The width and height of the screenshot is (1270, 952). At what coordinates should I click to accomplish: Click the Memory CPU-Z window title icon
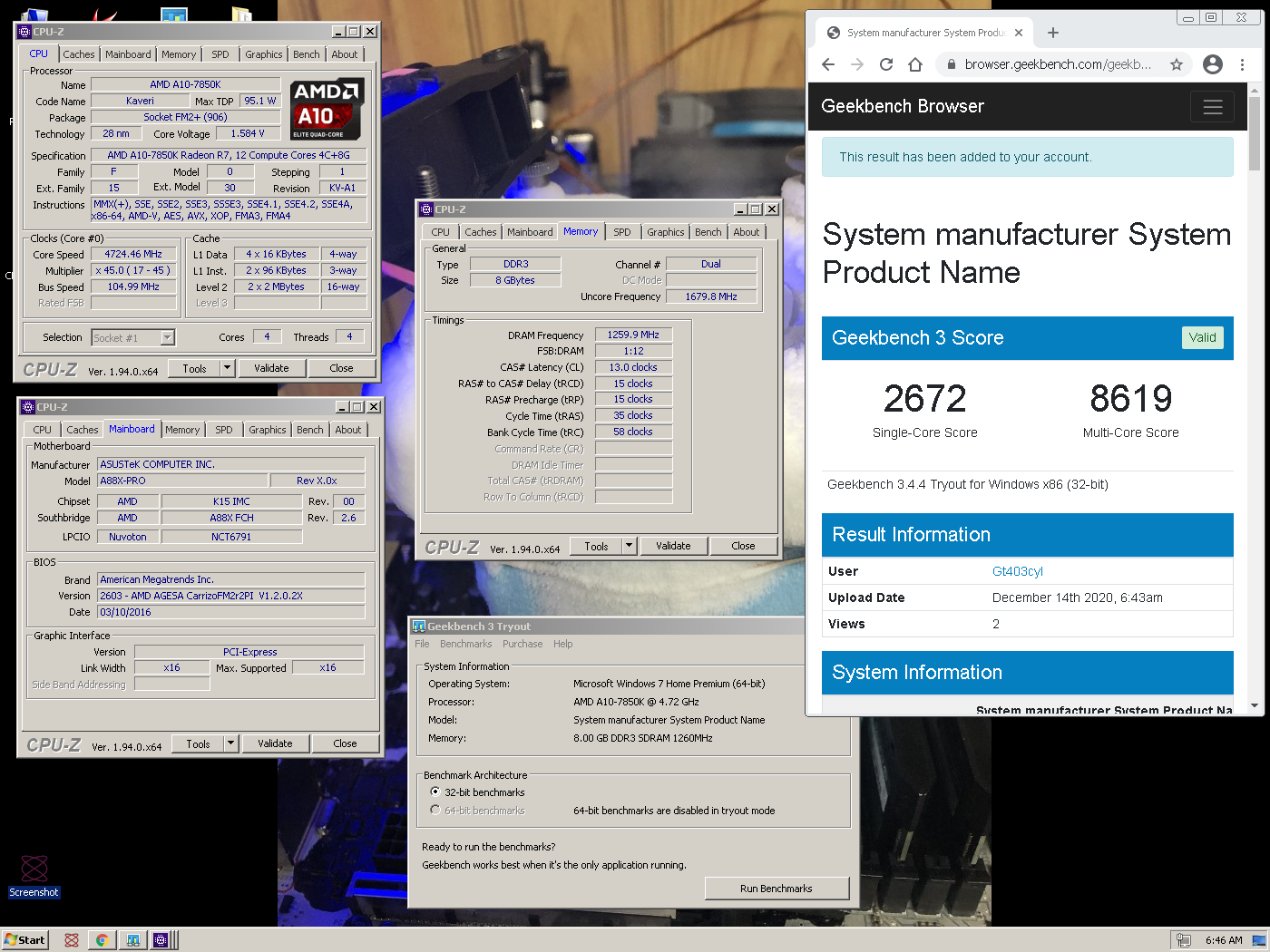(426, 209)
